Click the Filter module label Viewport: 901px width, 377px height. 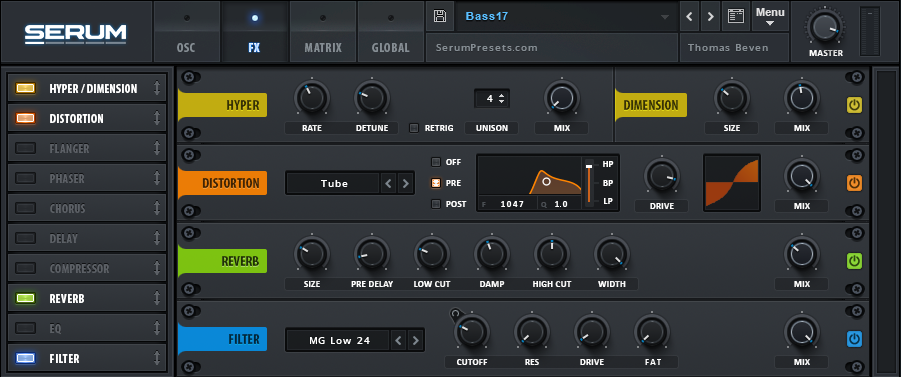[223, 340]
